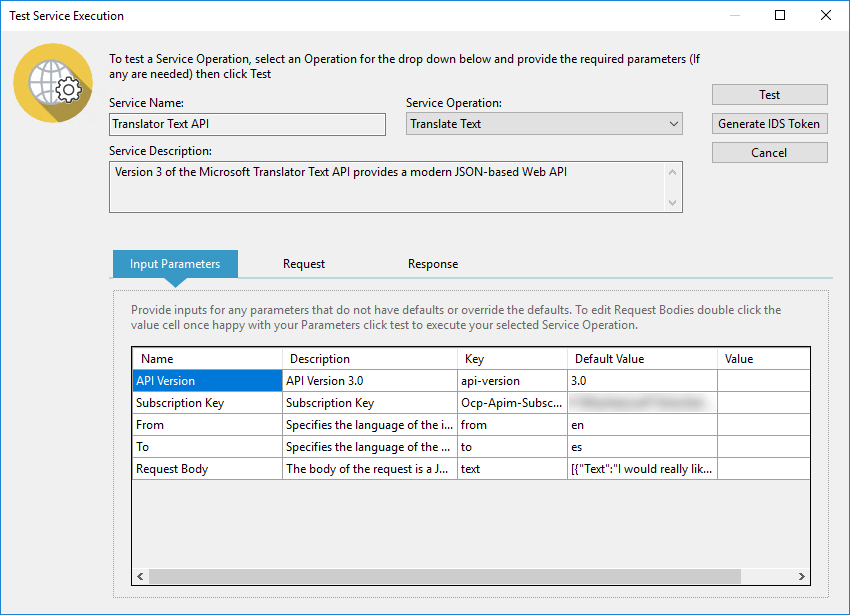Click 'The body of the request is a J...' cell

370,469
